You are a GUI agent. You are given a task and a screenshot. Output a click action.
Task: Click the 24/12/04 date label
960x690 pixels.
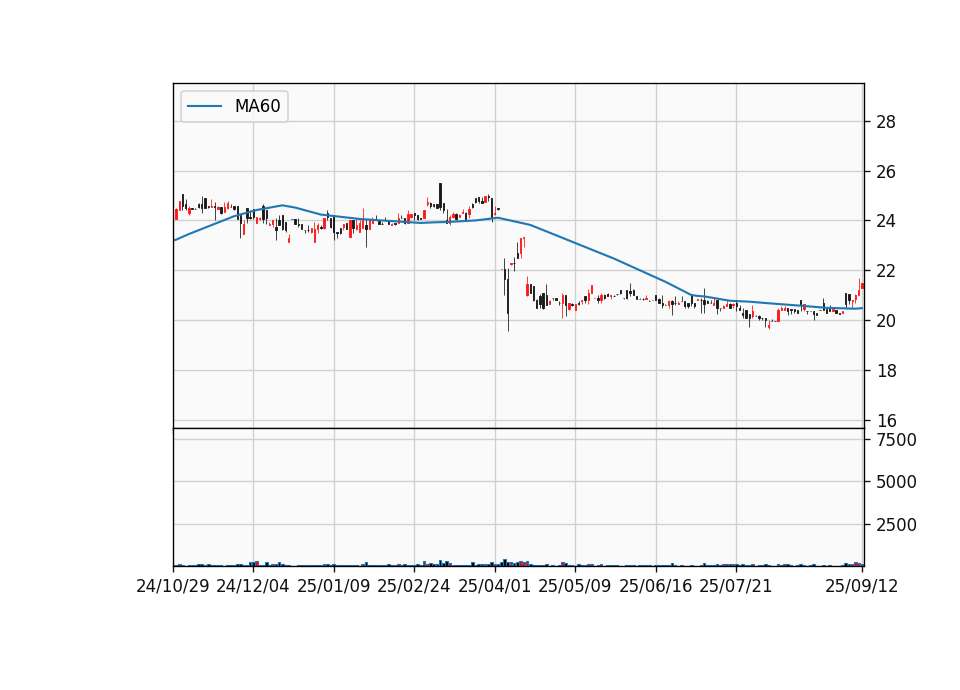(x=253, y=587)
